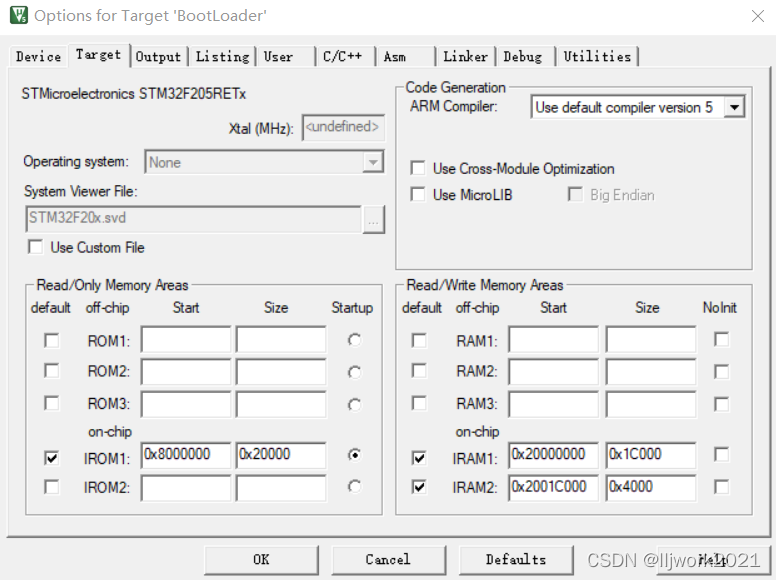Edit the IROM1 Start address 0x8000000
This screenshot has height=580, width=776.
[x=186, y=455]
